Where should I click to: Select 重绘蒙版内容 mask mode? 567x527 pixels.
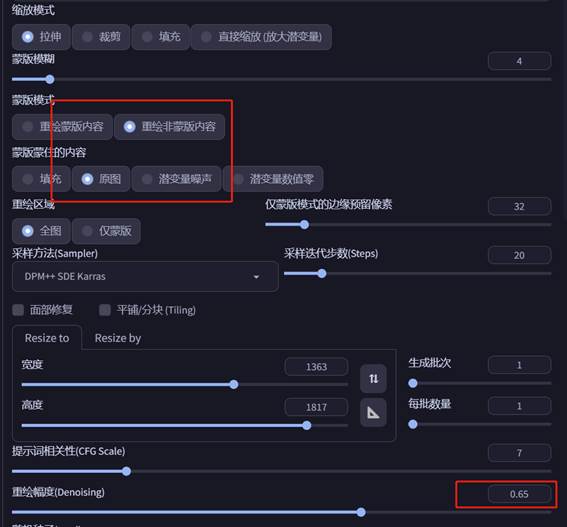(x=62, y=127)
